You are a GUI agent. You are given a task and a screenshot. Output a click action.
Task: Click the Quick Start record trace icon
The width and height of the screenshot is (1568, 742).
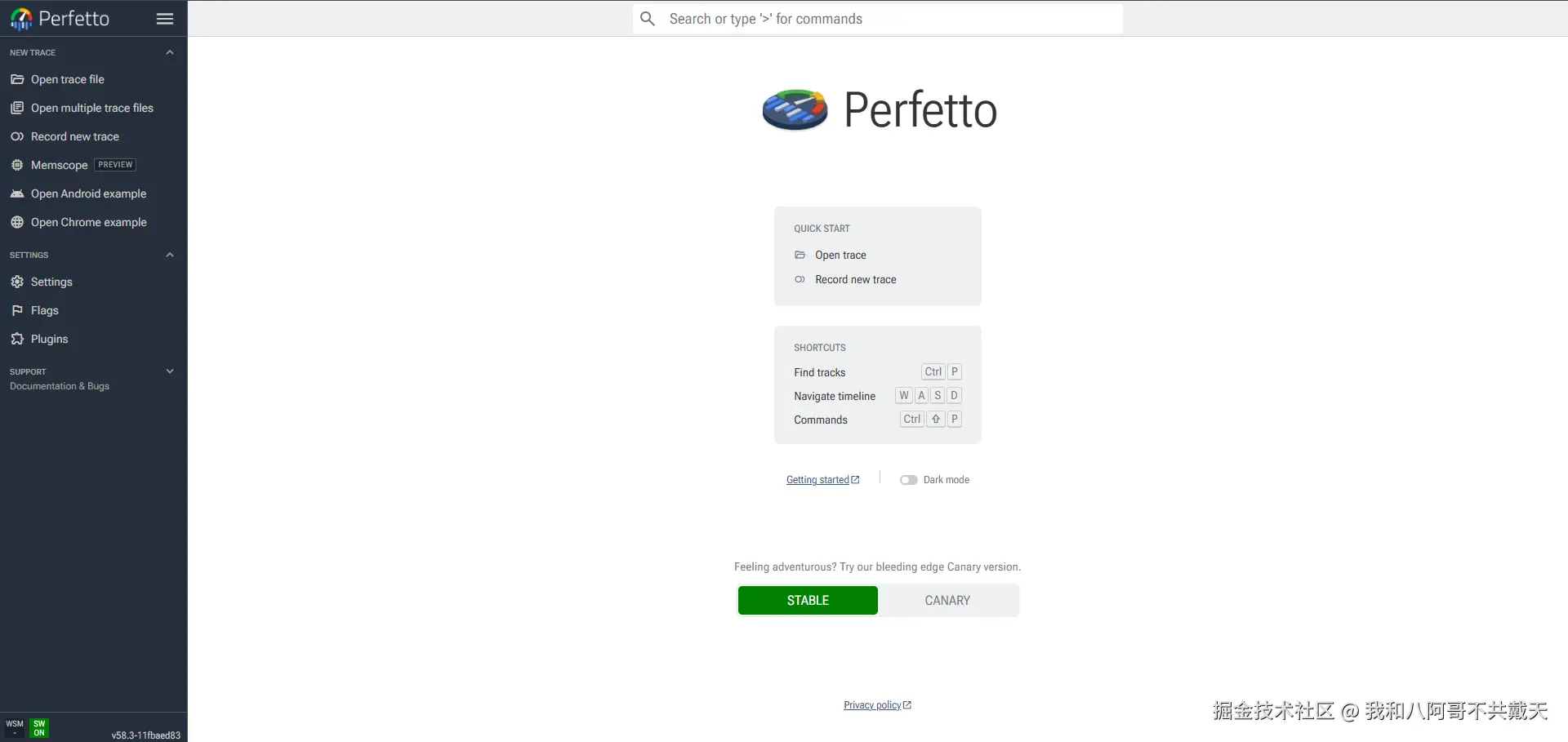(x=800, y=280)
